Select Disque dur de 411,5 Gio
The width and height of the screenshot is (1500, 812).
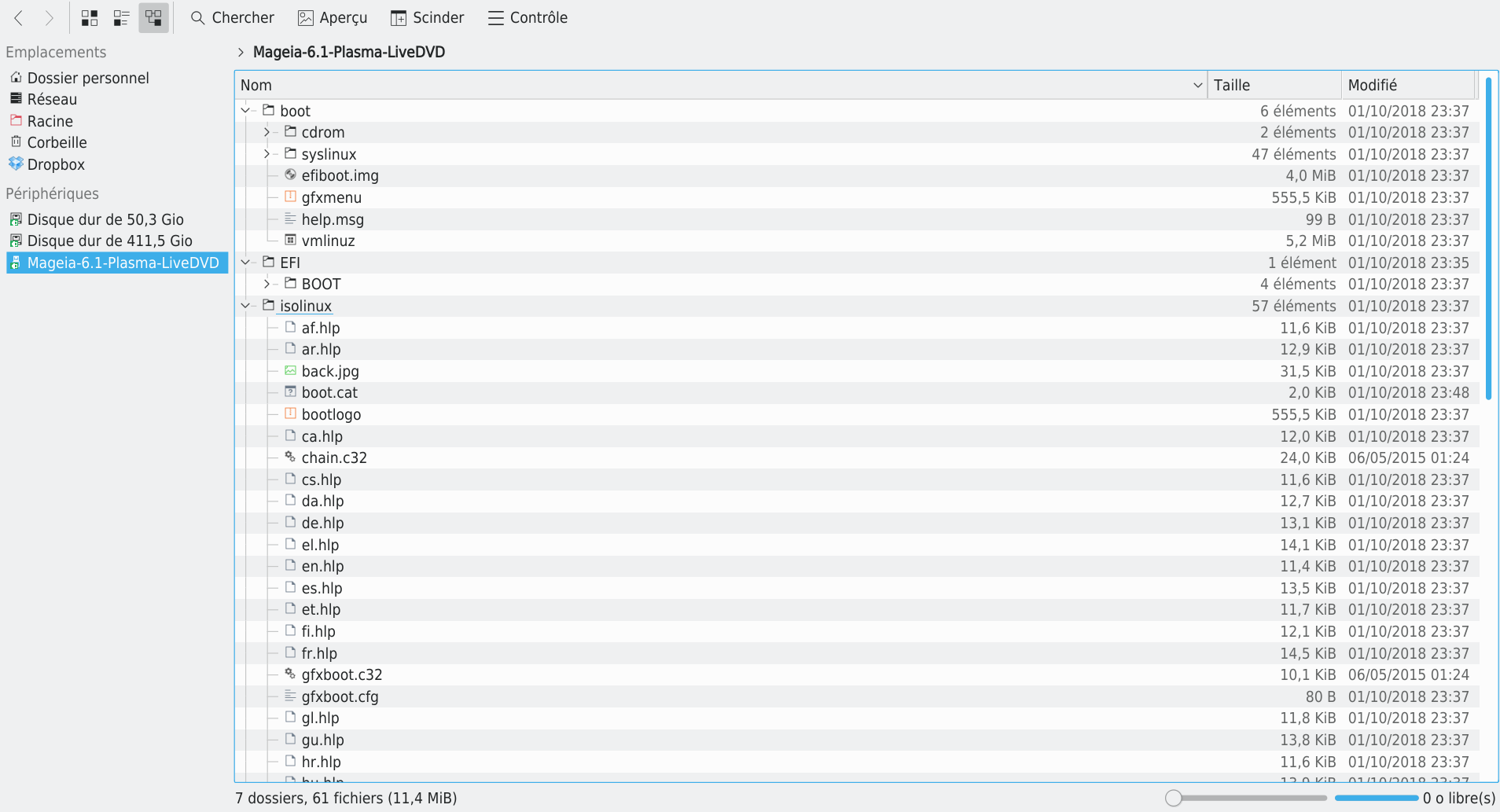(109, 241)
